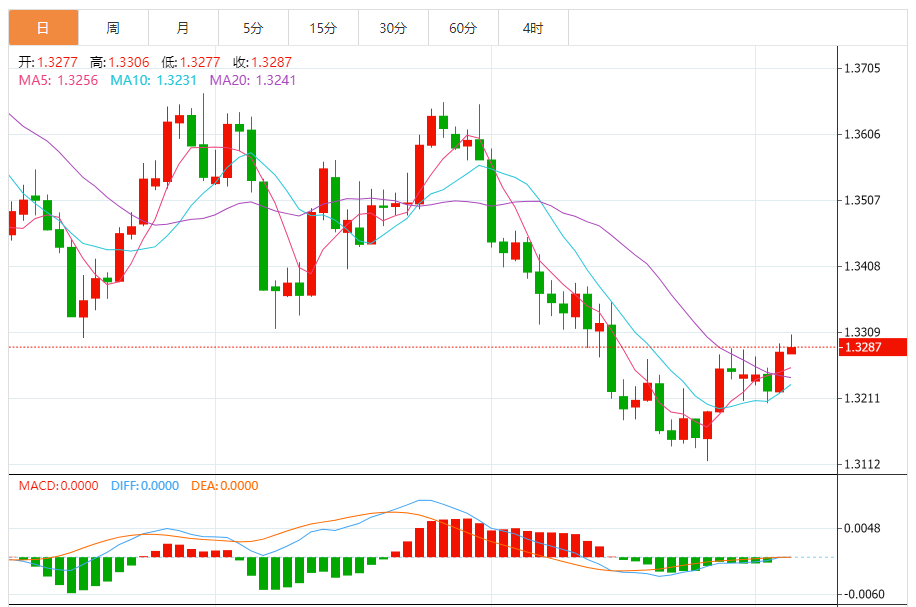
Task: Open the 30分 timeframe tab
Action: click(393, 27)
